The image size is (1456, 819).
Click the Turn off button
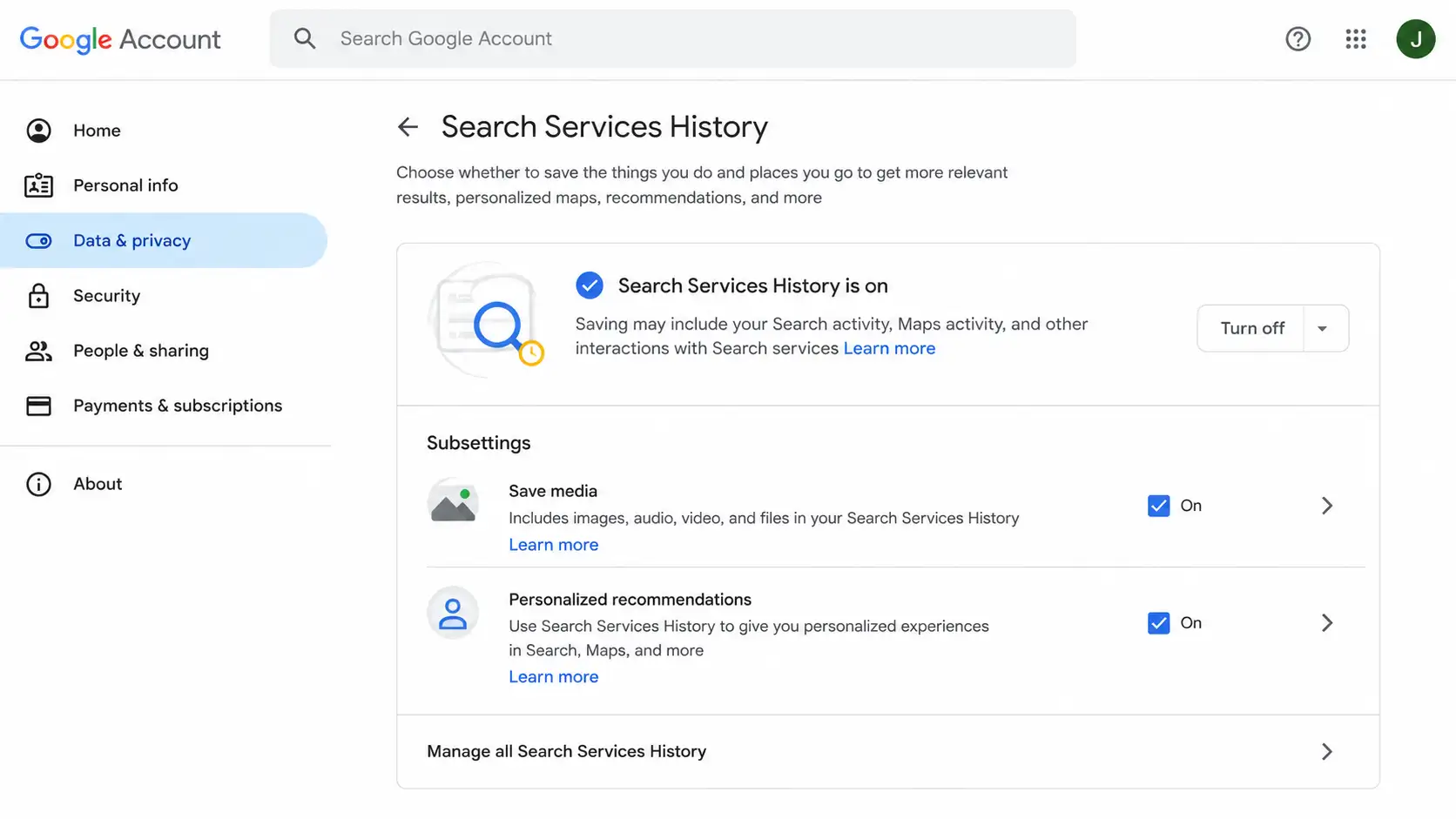tap(1251, 328)
